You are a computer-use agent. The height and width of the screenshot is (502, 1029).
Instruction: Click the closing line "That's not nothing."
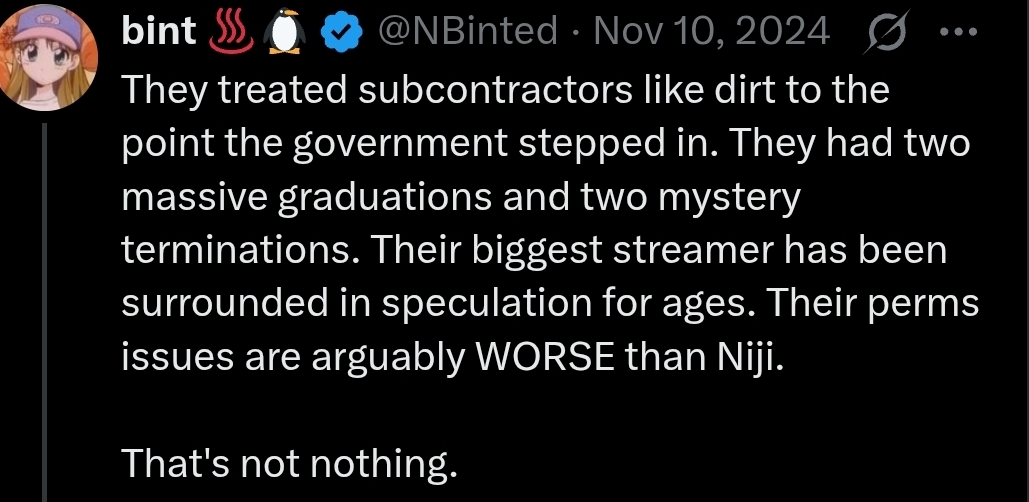290,463
